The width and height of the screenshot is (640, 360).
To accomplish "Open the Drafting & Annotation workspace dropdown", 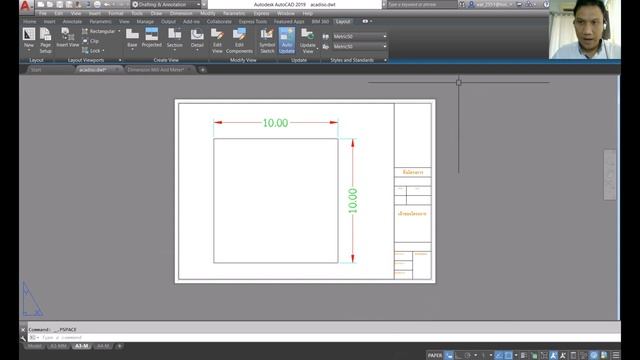I will [166, 4].
